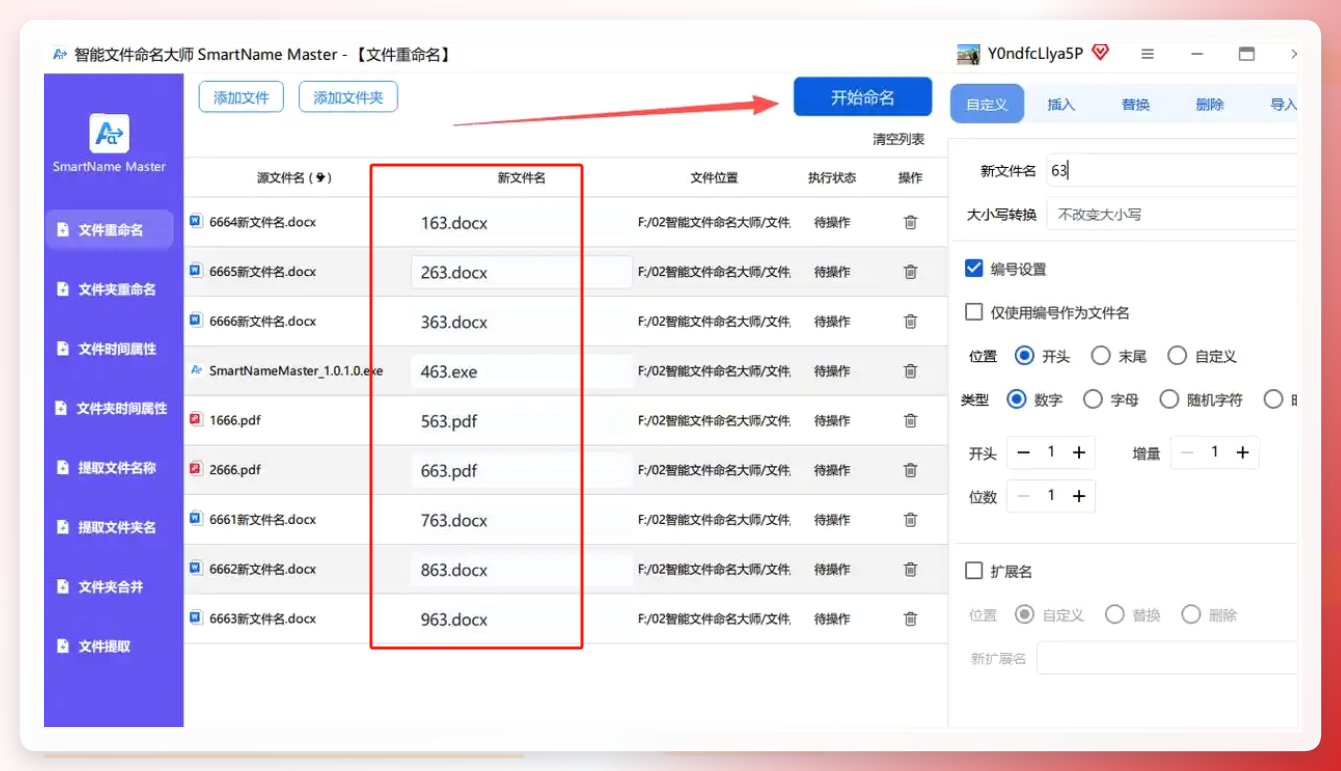
Task: Increase the 开头 start number with plus
Action: 1079,452
